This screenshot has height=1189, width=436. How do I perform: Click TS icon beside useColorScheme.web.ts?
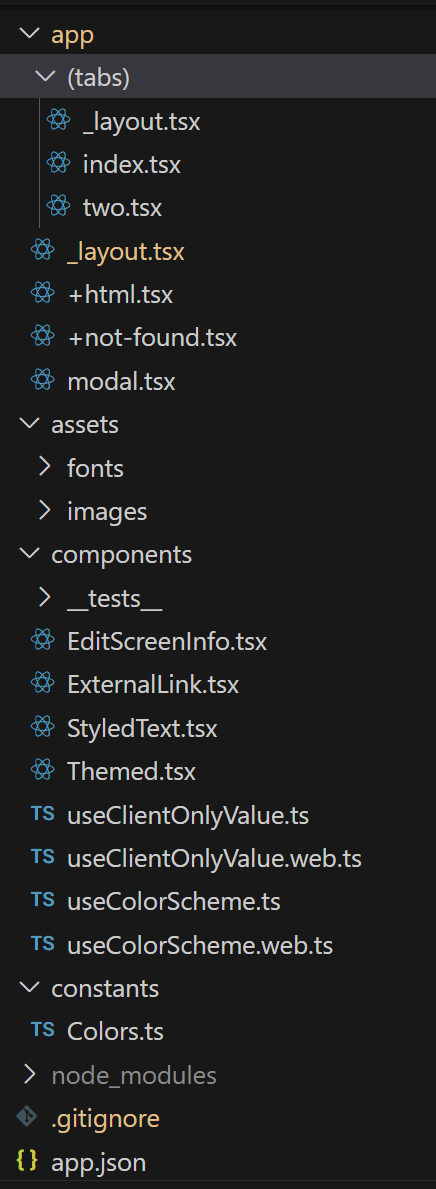[42, 945]
